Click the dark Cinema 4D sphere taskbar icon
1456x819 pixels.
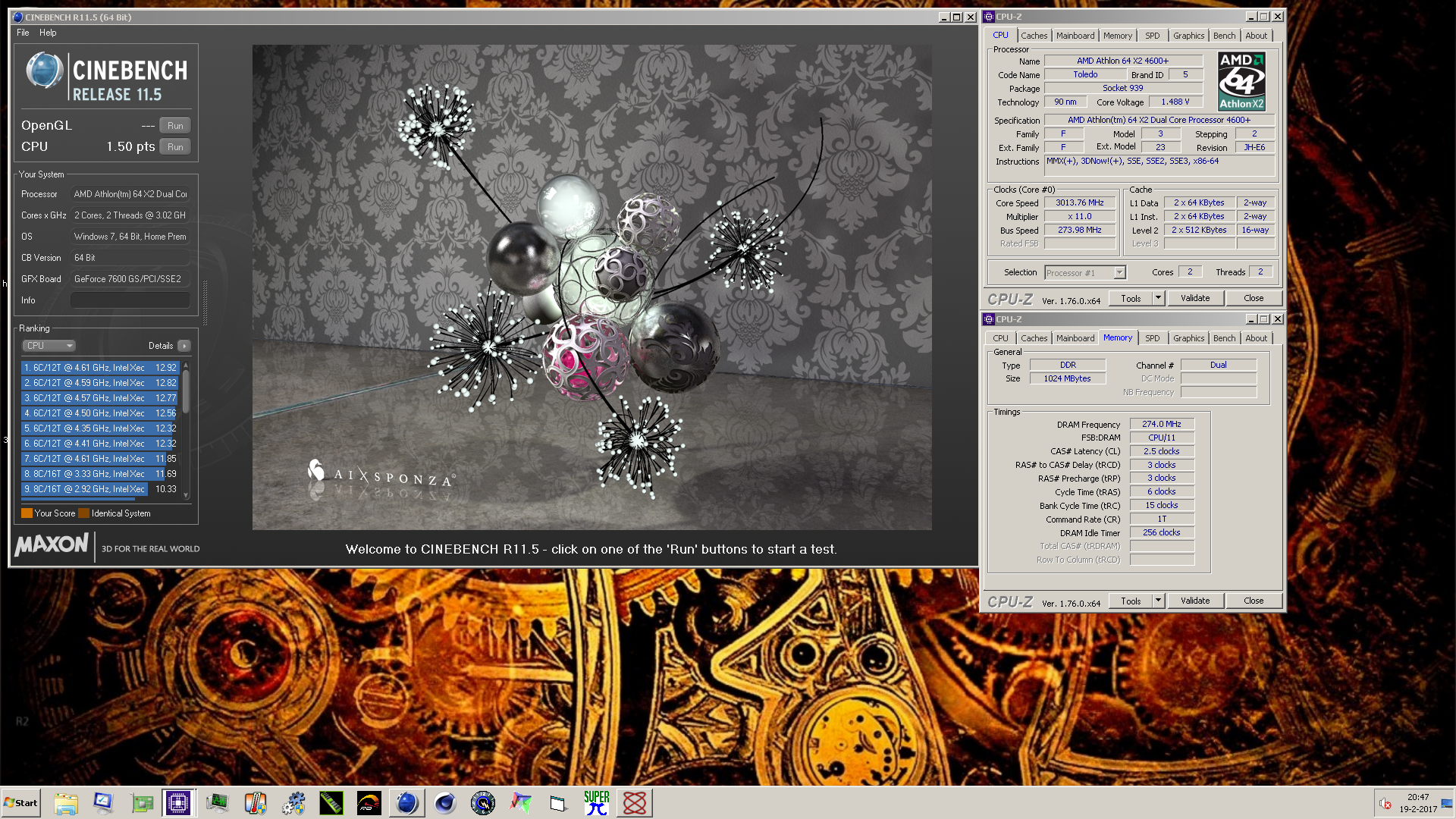point(445,803)
